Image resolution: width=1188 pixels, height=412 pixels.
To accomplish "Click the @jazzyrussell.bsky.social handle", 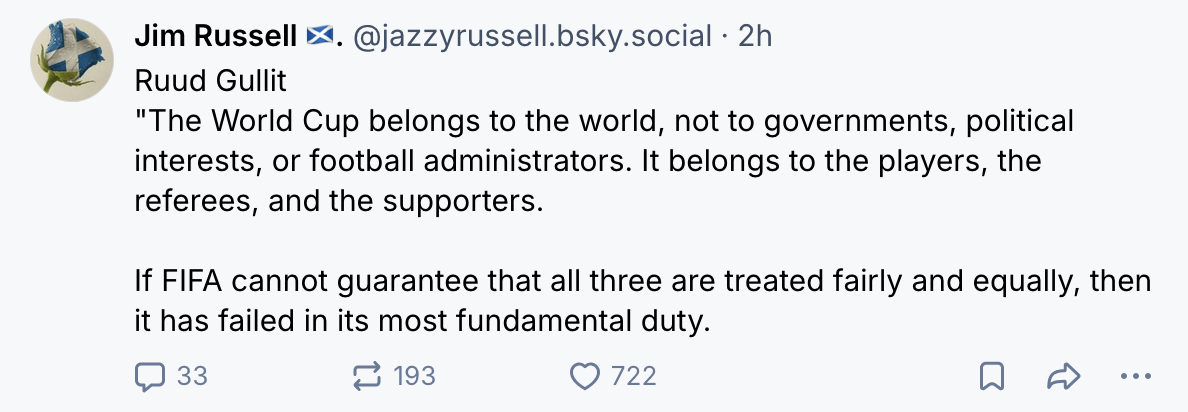I will 533,36.
